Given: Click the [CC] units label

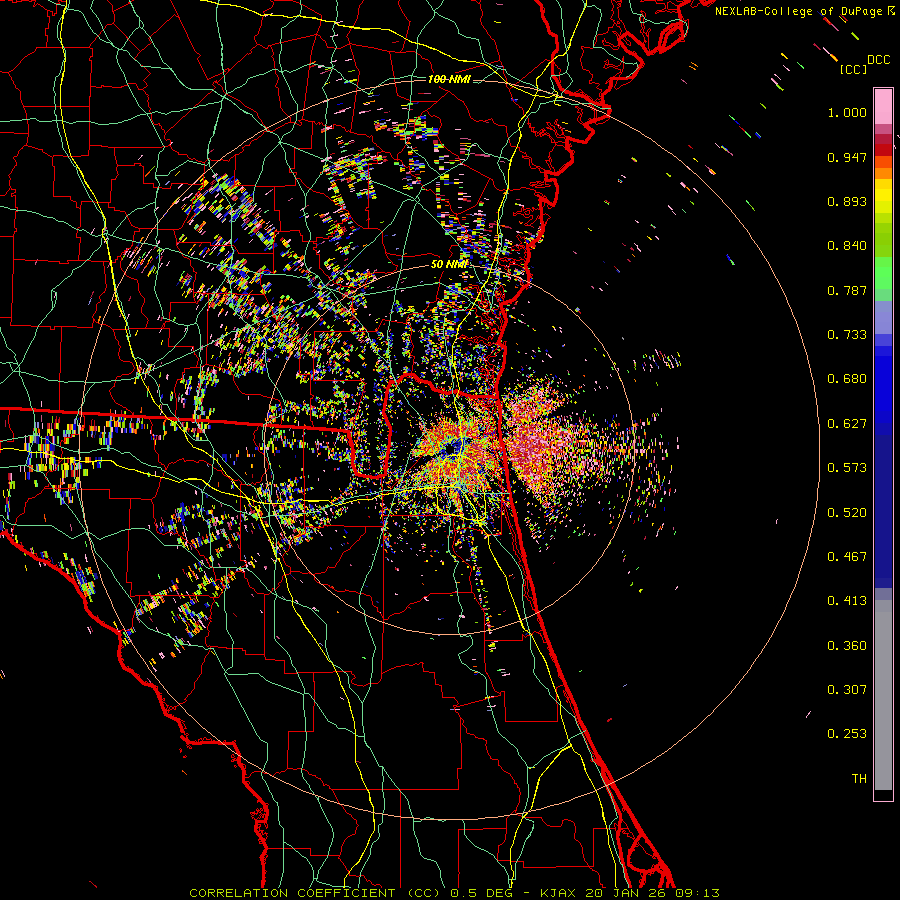Looking at the screenshot, I should pos(853,69).
